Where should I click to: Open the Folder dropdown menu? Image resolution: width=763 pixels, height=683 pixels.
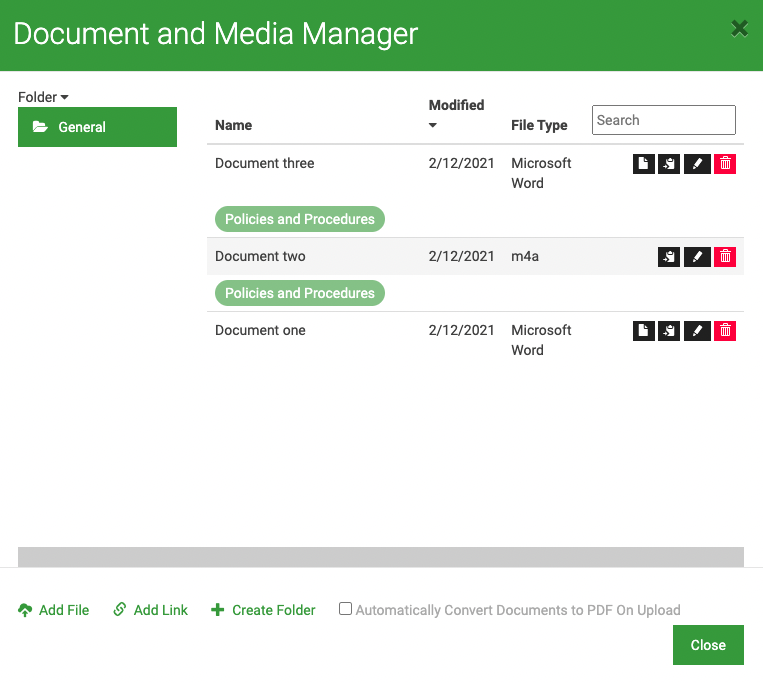click(43, 97)
